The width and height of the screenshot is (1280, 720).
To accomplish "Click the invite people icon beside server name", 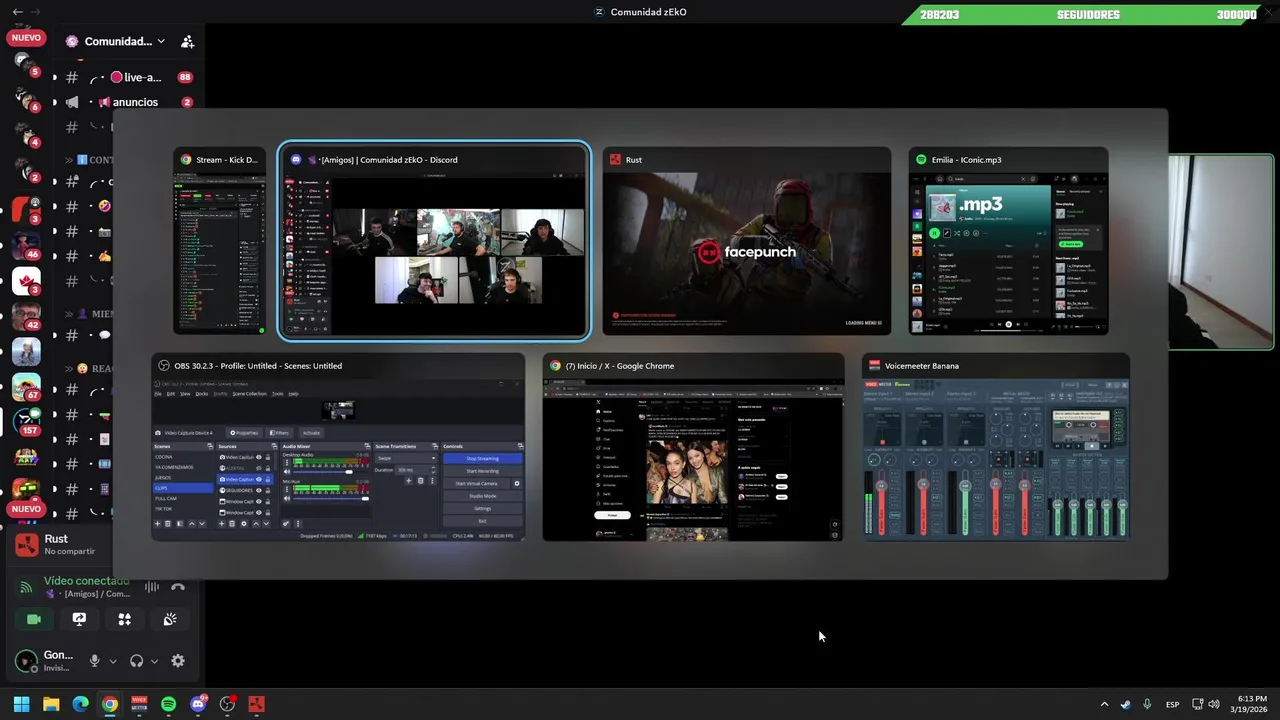I will (x=187, y=42).
